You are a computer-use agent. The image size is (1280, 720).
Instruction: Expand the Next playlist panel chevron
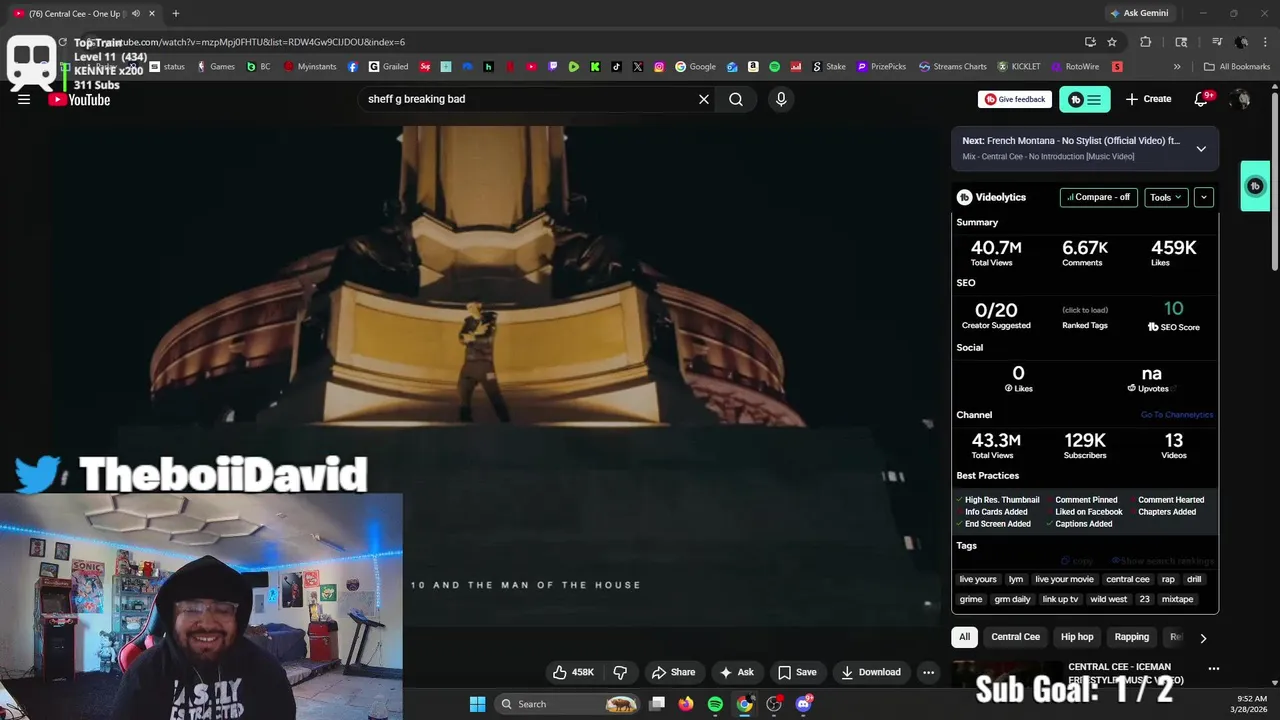pyautogui.click(x=1201, y=149)
